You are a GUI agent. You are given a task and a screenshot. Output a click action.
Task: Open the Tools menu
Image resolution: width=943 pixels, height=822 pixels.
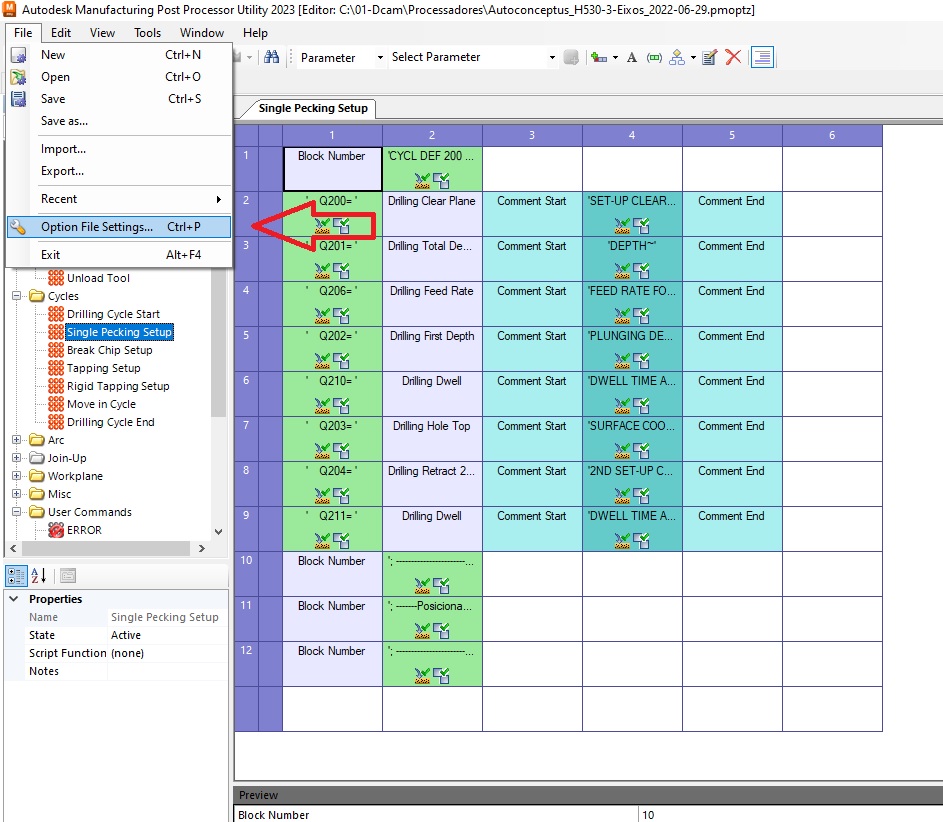tap(147, 32)
